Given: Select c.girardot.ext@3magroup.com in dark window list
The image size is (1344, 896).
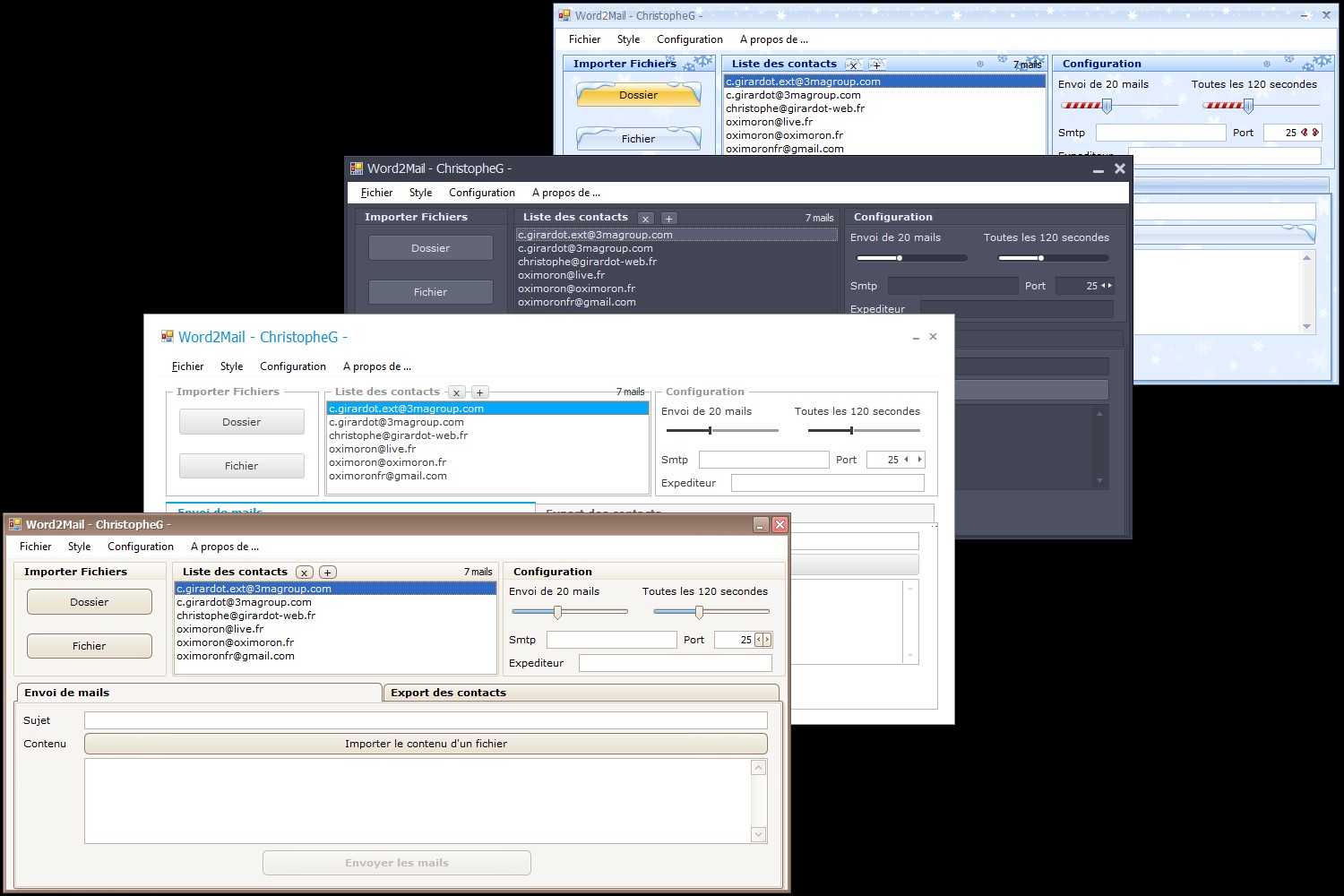Looking at the screenshot, I should click(676, 235).
